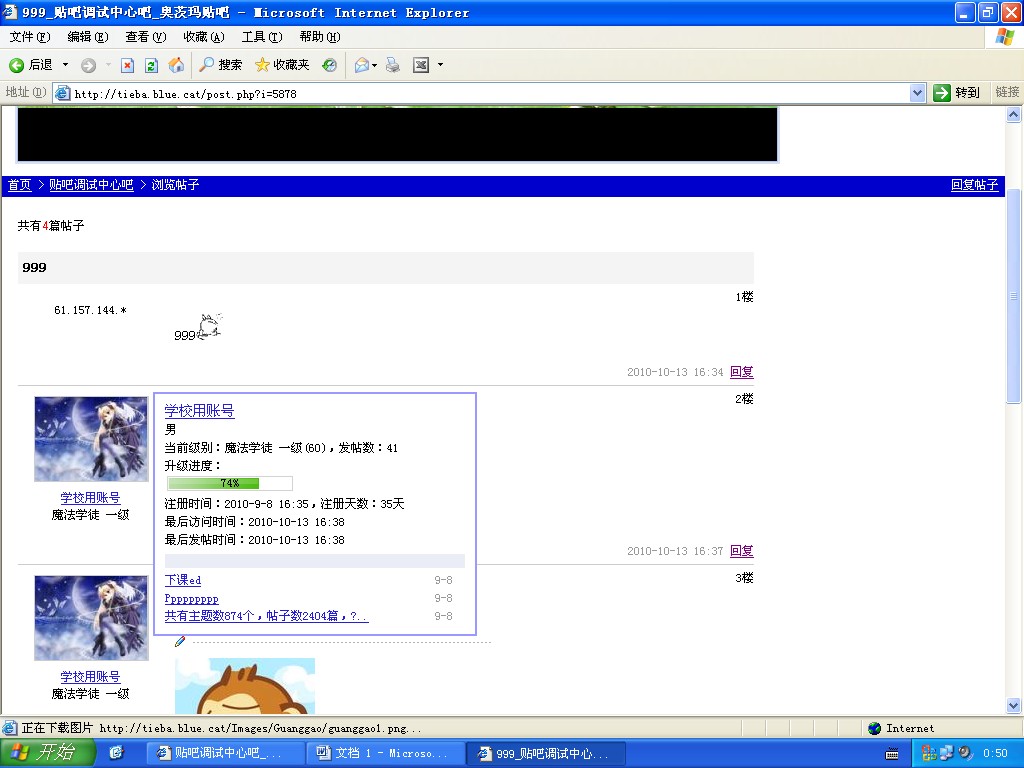Image resolution: width=1024 pixels, height=768 pixels.
Task: Open the History toolbar icon
Action: [x=330, y=65]
